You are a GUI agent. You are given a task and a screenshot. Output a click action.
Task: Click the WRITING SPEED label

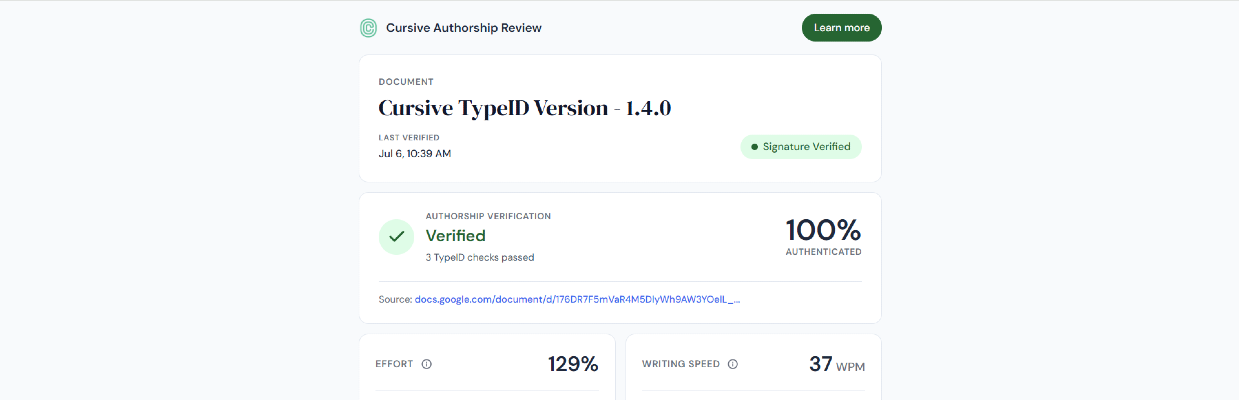coord(680,364)
